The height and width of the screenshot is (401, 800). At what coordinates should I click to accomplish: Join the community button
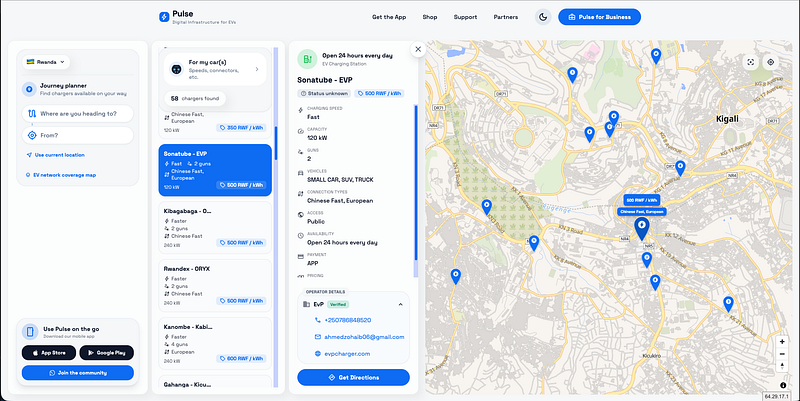[78, 373]
